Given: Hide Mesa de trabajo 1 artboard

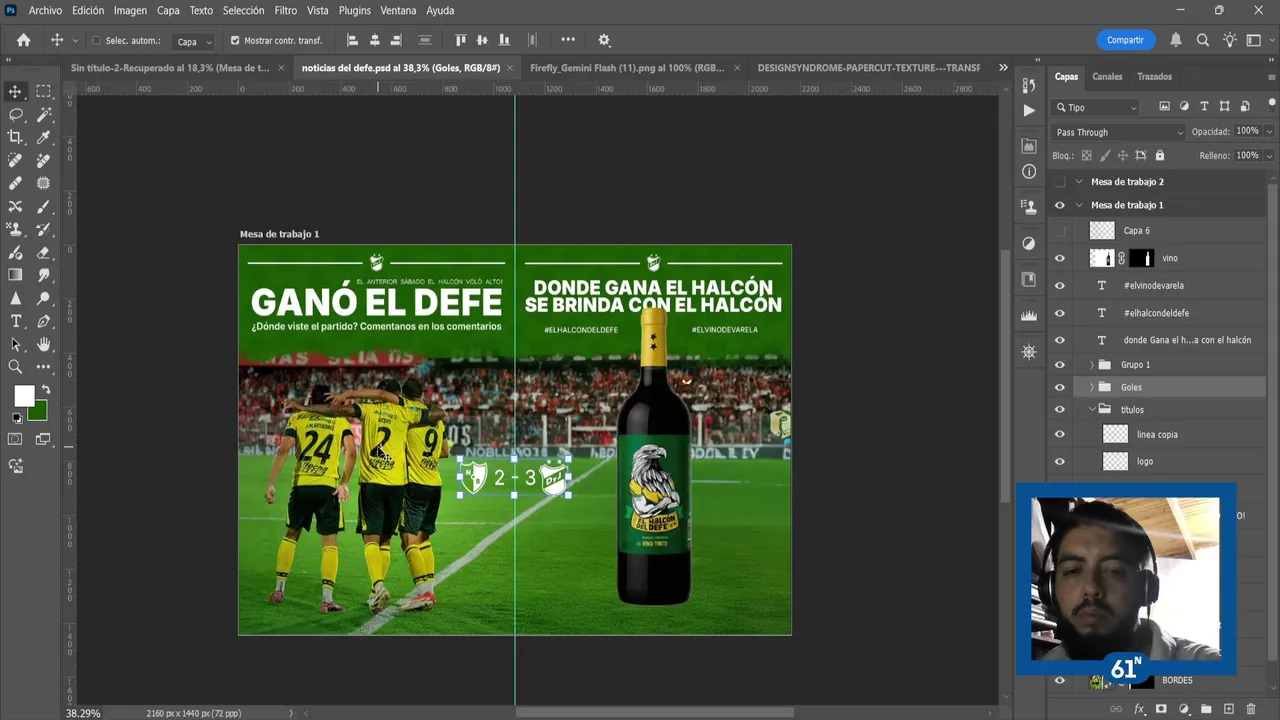Looking at the screenshot, I should 1060,205.
